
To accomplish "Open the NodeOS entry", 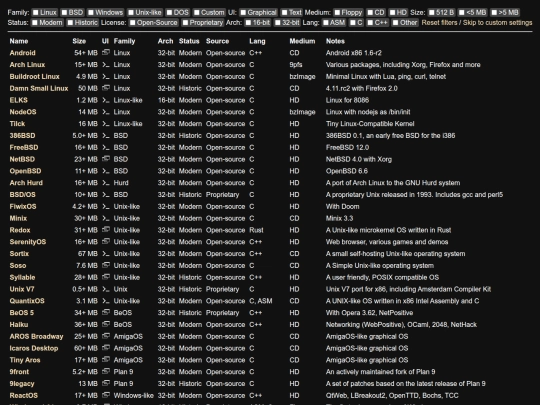I will [x=23, y=112].
